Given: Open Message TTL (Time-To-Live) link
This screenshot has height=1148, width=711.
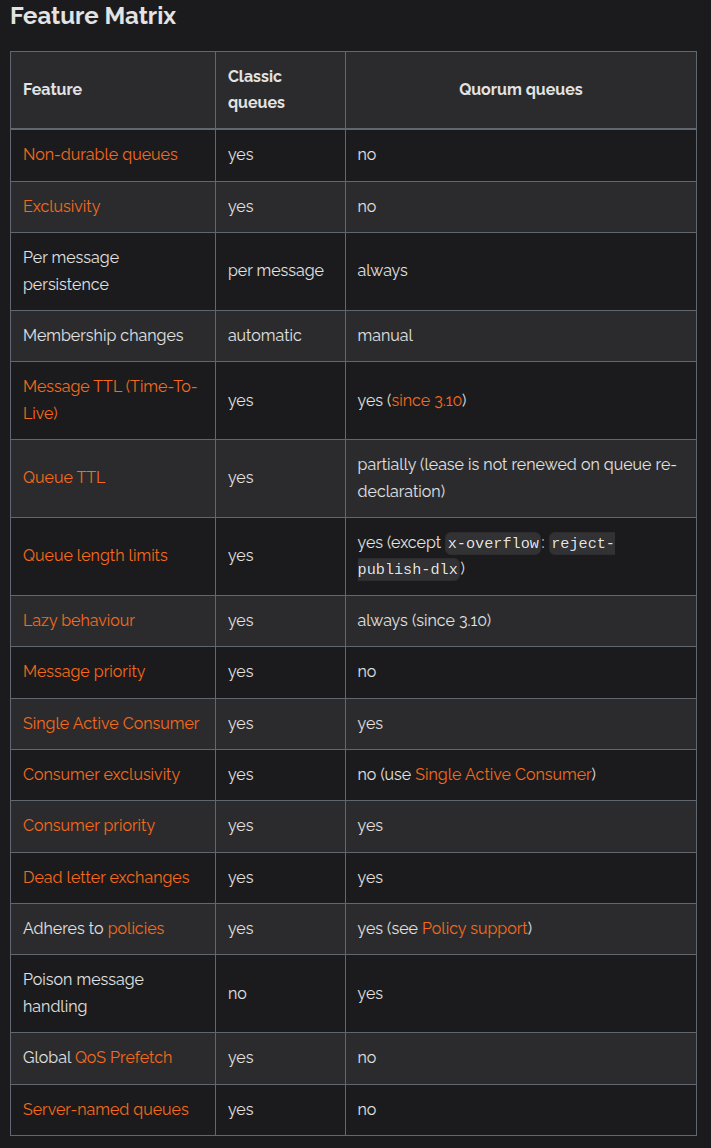Looking at the screenshot, I should (x=110, y=400).
